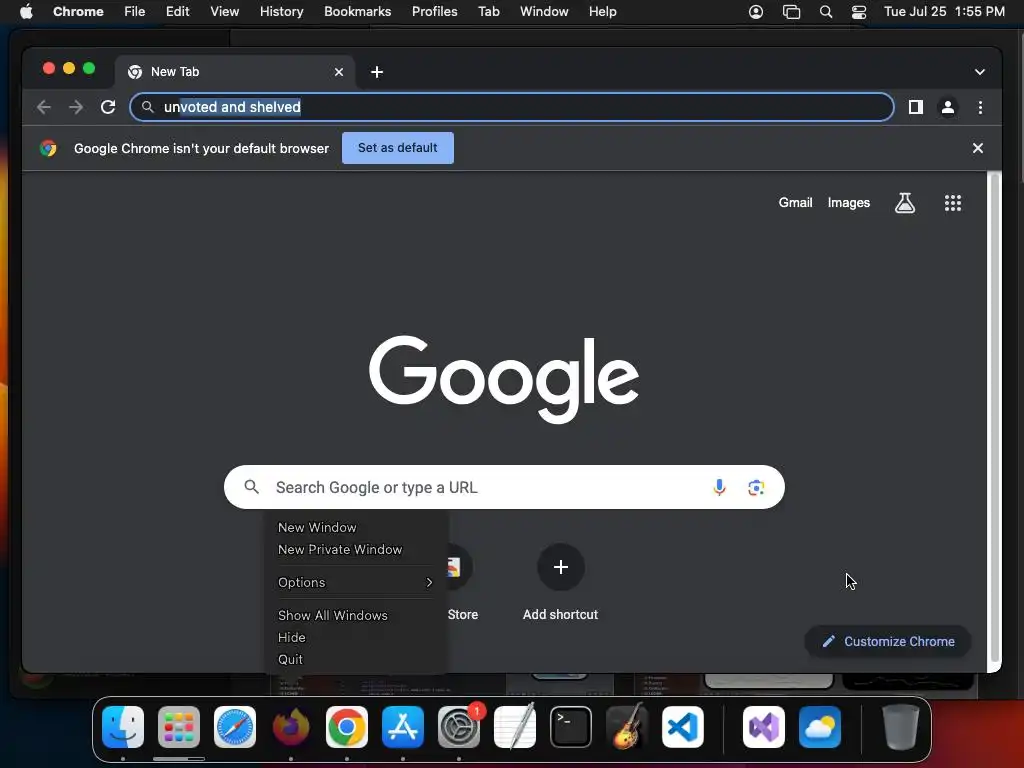
Task: Go back with the back arrow
Action: (x=44, y=107)
